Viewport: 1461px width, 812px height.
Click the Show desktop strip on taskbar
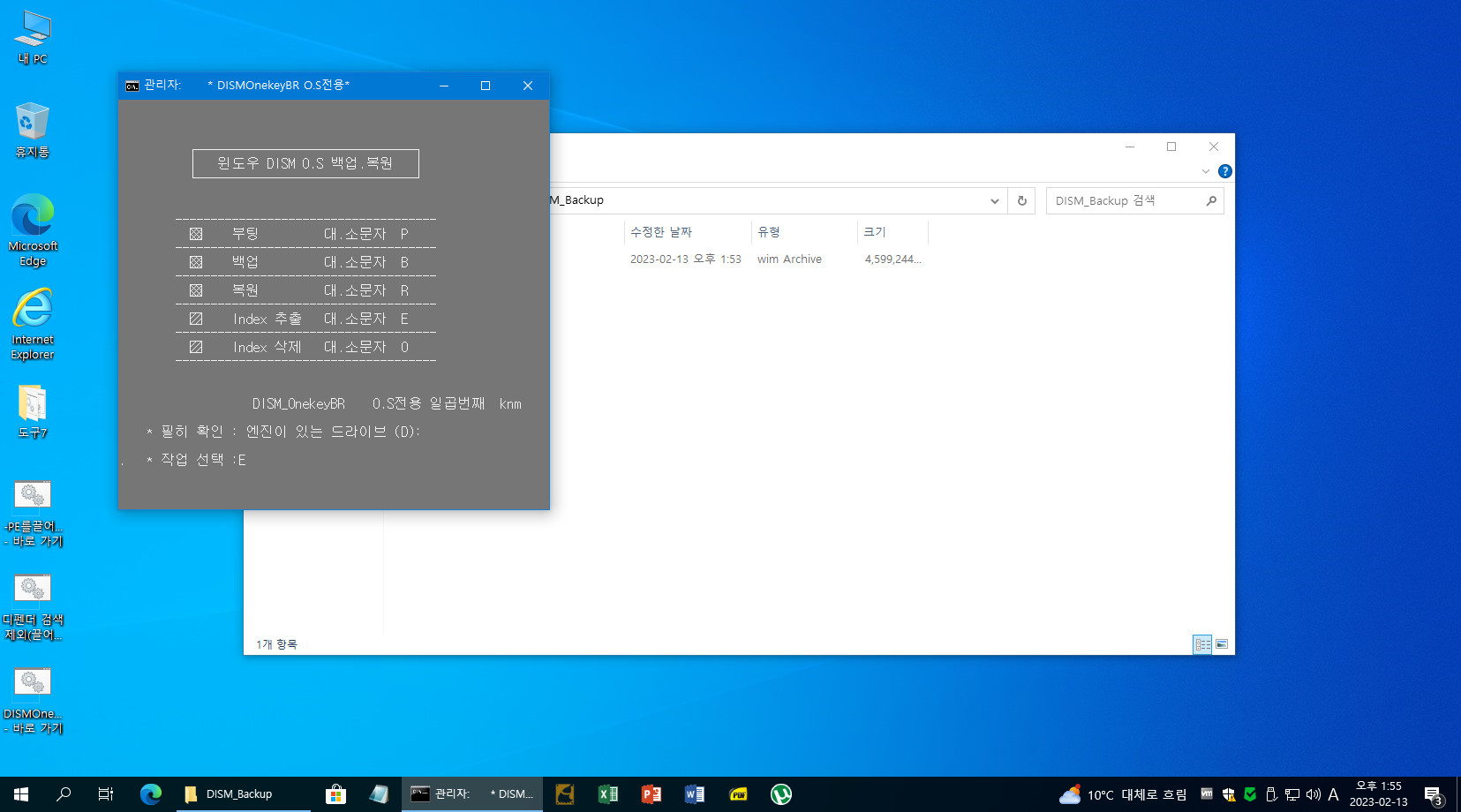[1458, 794]
